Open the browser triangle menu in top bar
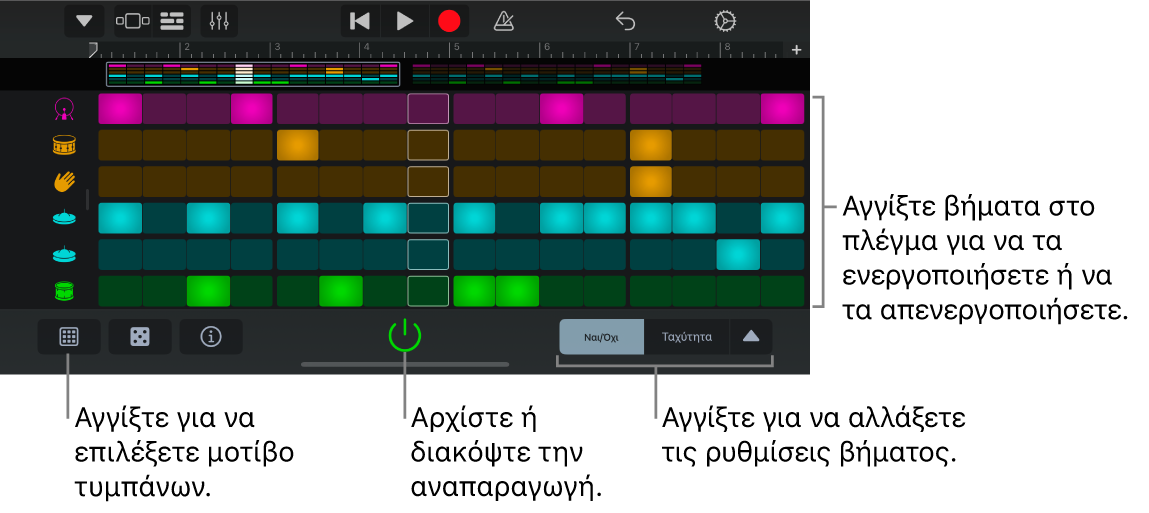1149x513 pixels. (x=85, y=21)
